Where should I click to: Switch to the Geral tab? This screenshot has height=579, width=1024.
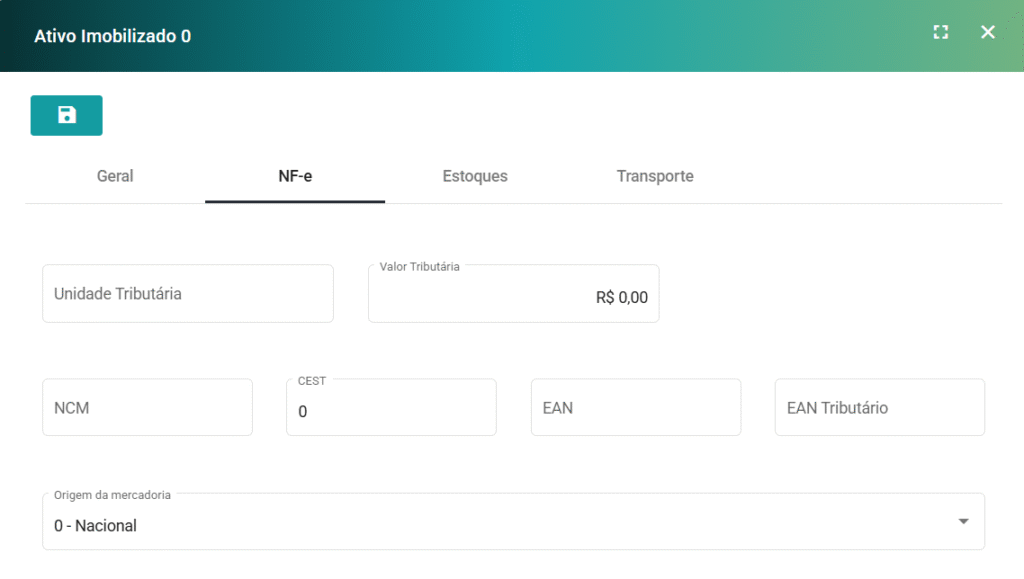coord(115,176)
